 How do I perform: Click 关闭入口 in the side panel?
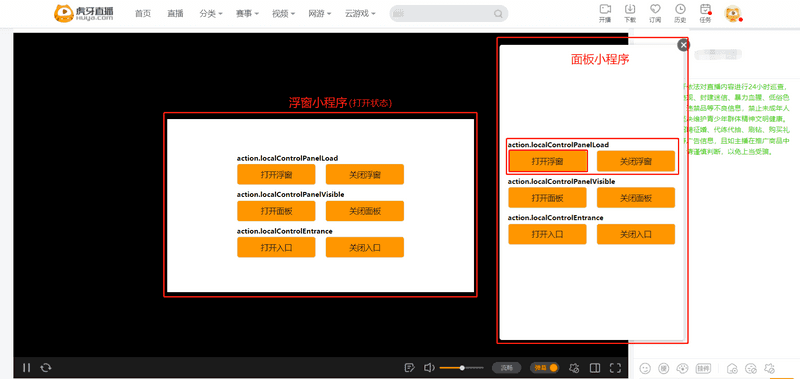pyautogui.click(x=636, y=234)
